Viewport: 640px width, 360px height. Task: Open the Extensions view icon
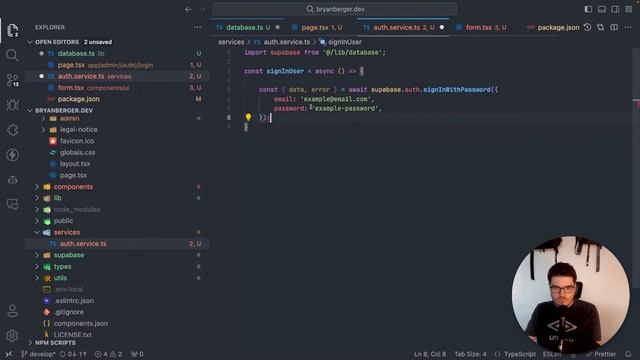(x=12, y=130)
